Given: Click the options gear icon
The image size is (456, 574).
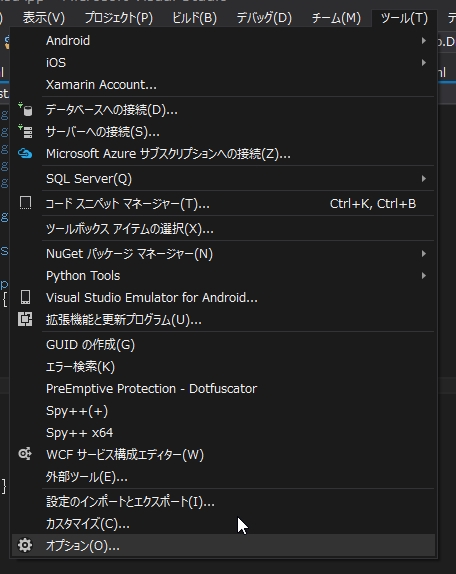Looking at the screenshot, I should click(x=25, y=545).
